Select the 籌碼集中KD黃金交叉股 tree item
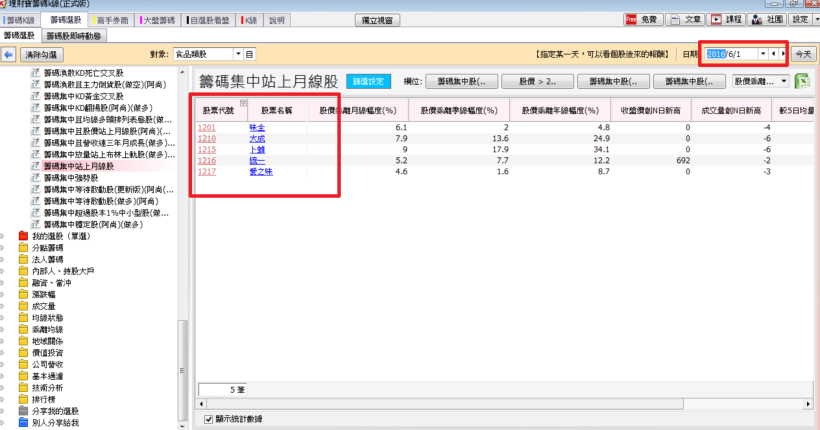Image resolution: width=820 pixels, height=430 pixels. click(x=83, y=96)
